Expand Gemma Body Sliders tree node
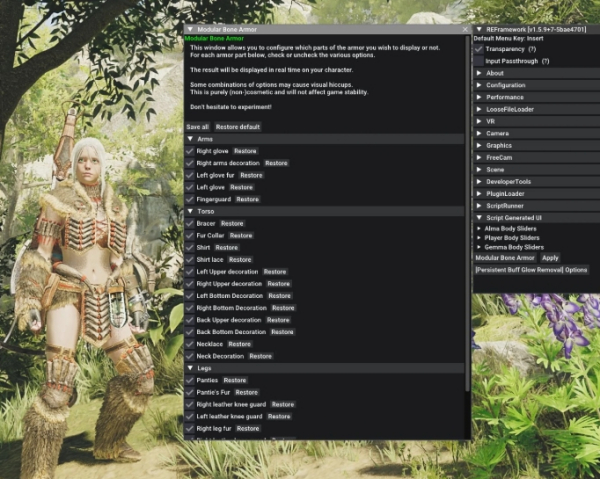The width and height of the screenshot is (600, 479). click(x=479, y=247)
